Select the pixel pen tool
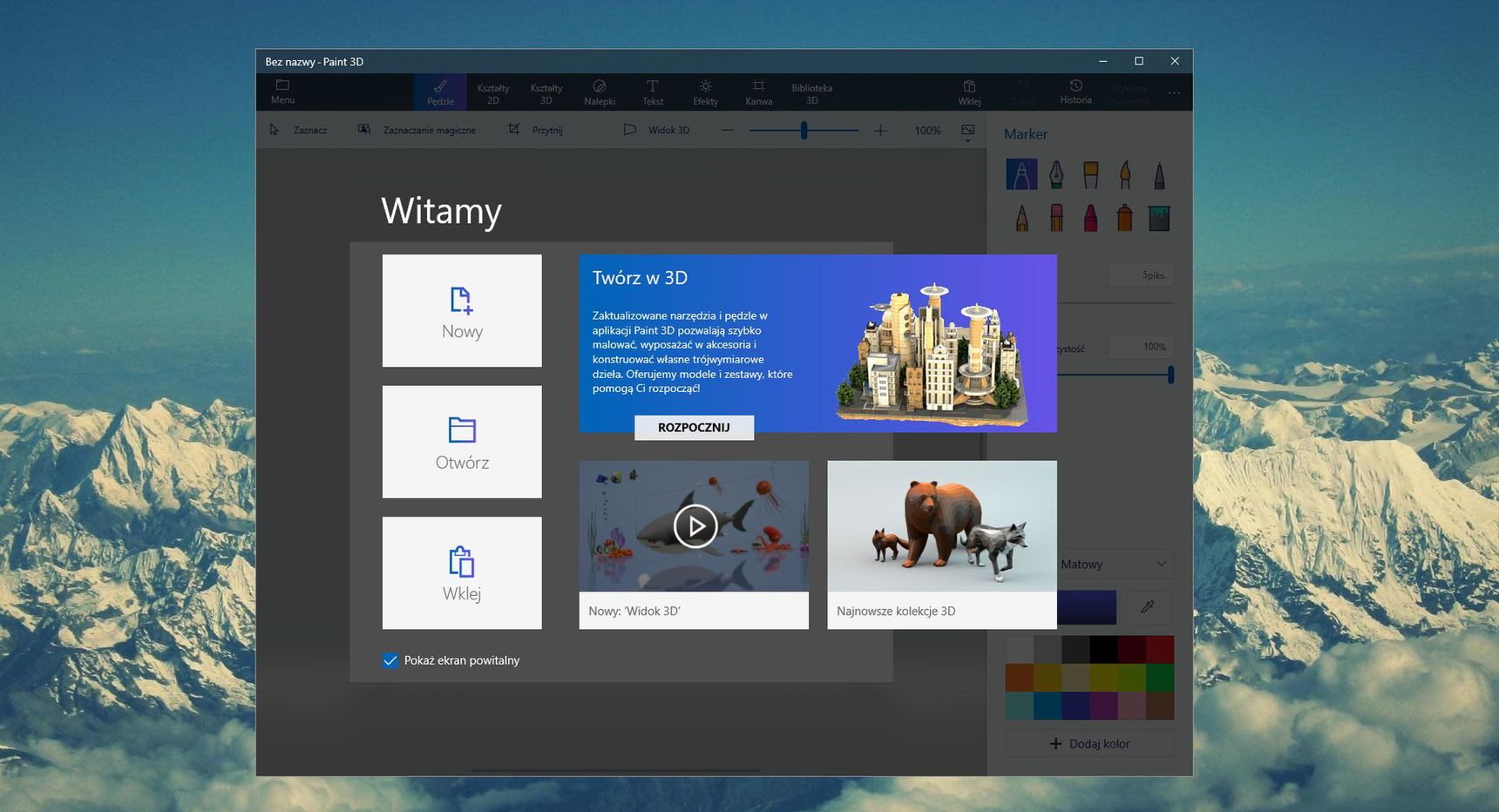 coord(1159,174)
